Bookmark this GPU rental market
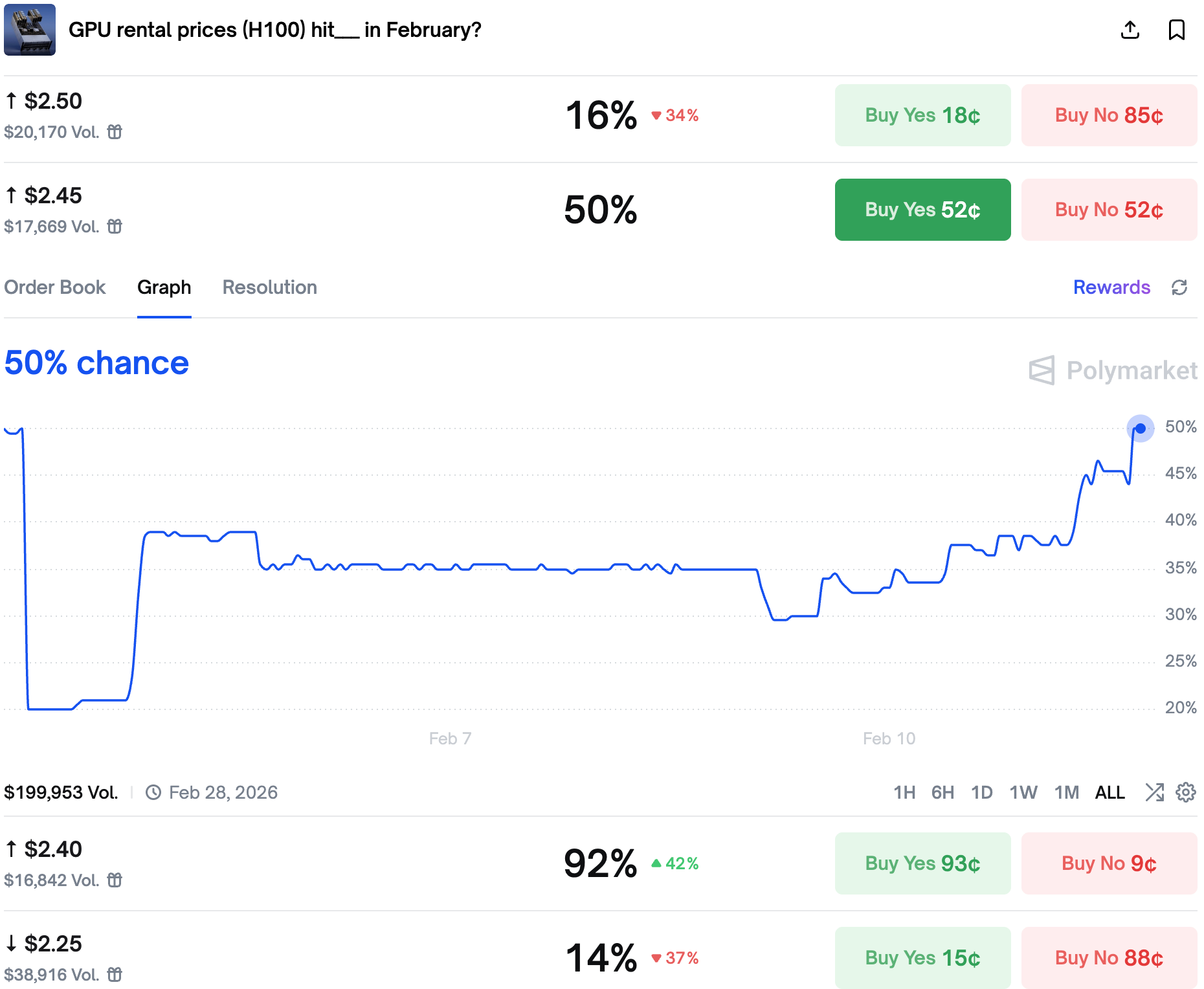The width and height of the screenshot is (1204, 989). pyautogui.click(x=1176, y=30)
